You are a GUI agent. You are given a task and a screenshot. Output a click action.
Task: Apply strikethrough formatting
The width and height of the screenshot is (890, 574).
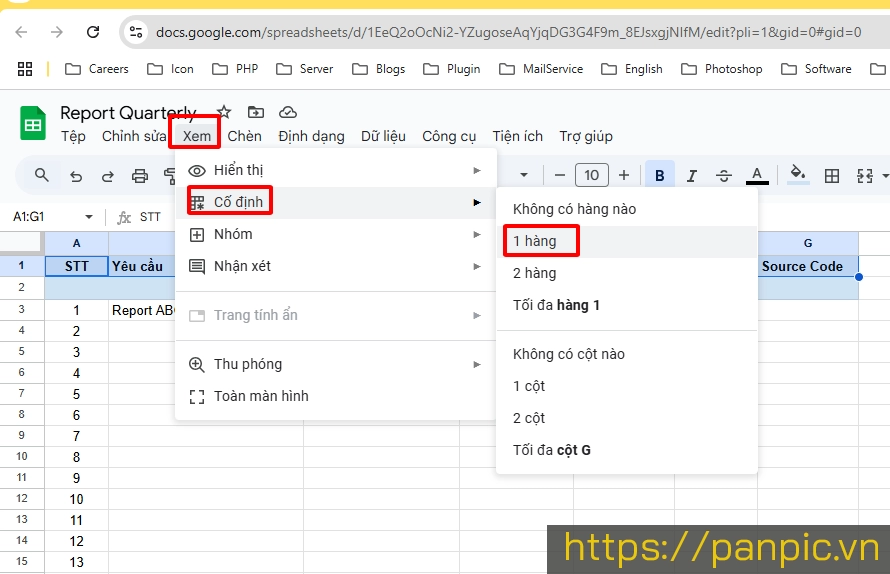pos(724,176)
